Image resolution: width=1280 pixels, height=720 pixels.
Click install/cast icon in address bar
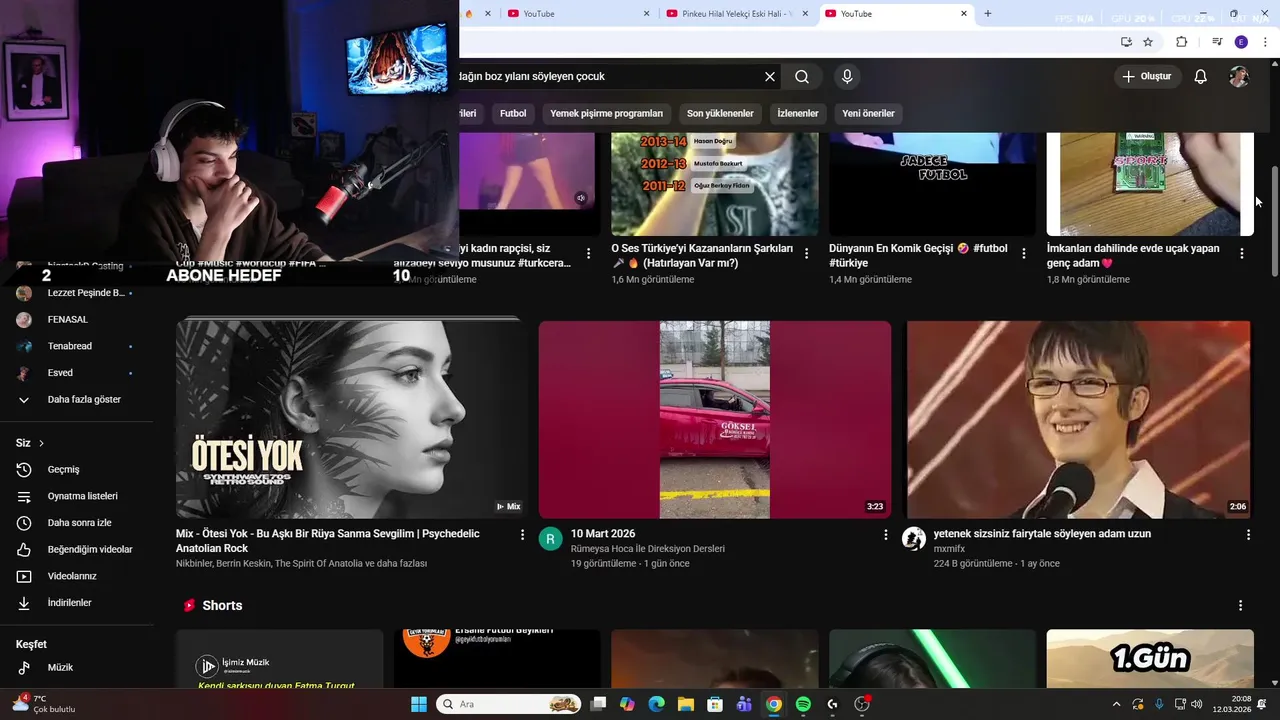pos(1126,42)
